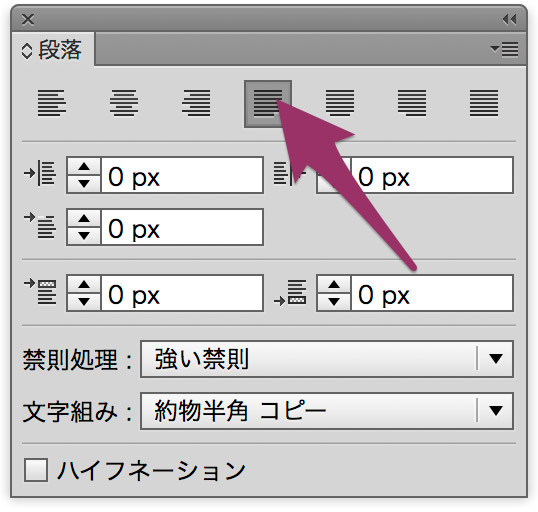Select the center align paragraph icon
Viewport: 538px width, 512px height.
point(124,103)
